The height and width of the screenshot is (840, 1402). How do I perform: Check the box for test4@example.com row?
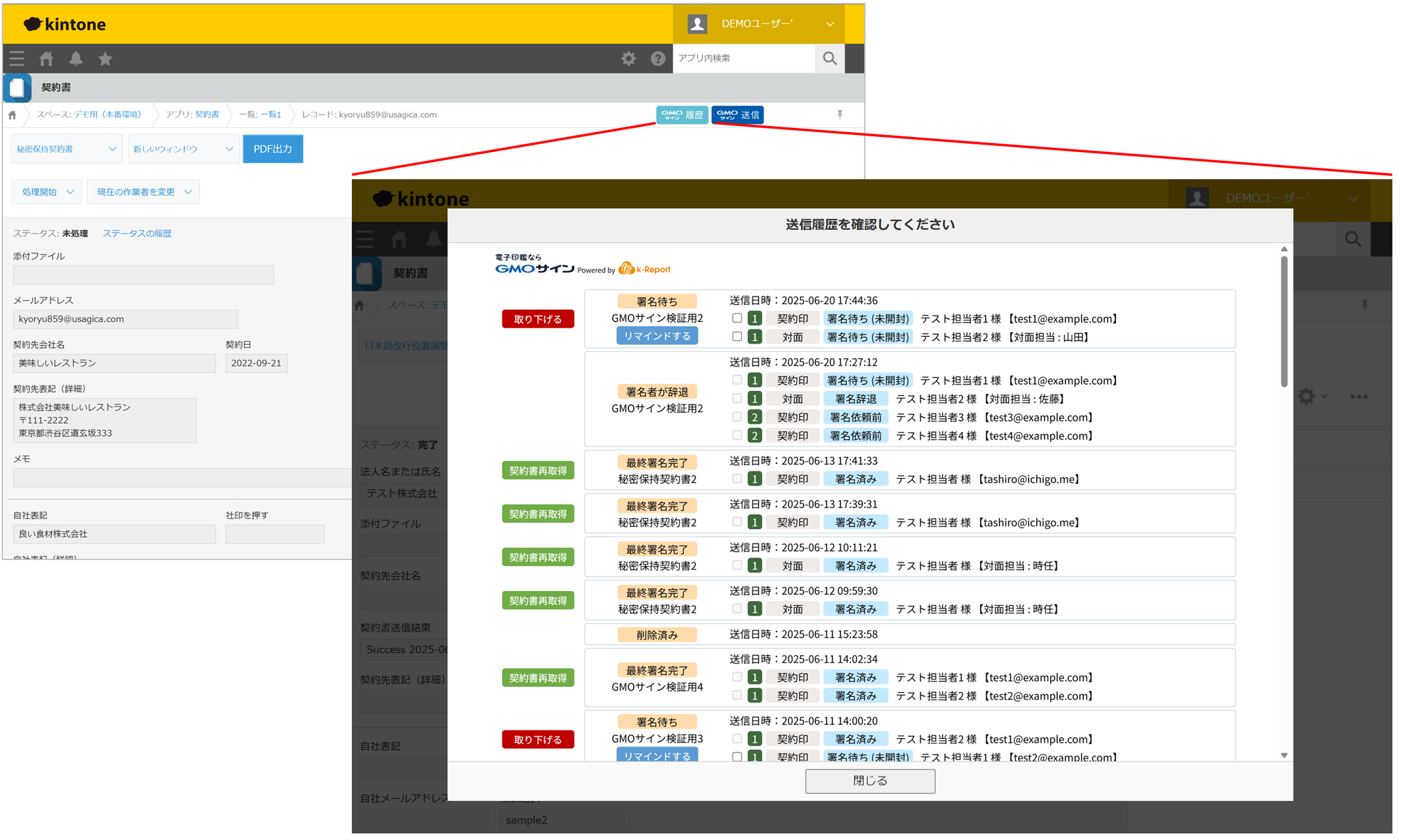coord(737,435)
